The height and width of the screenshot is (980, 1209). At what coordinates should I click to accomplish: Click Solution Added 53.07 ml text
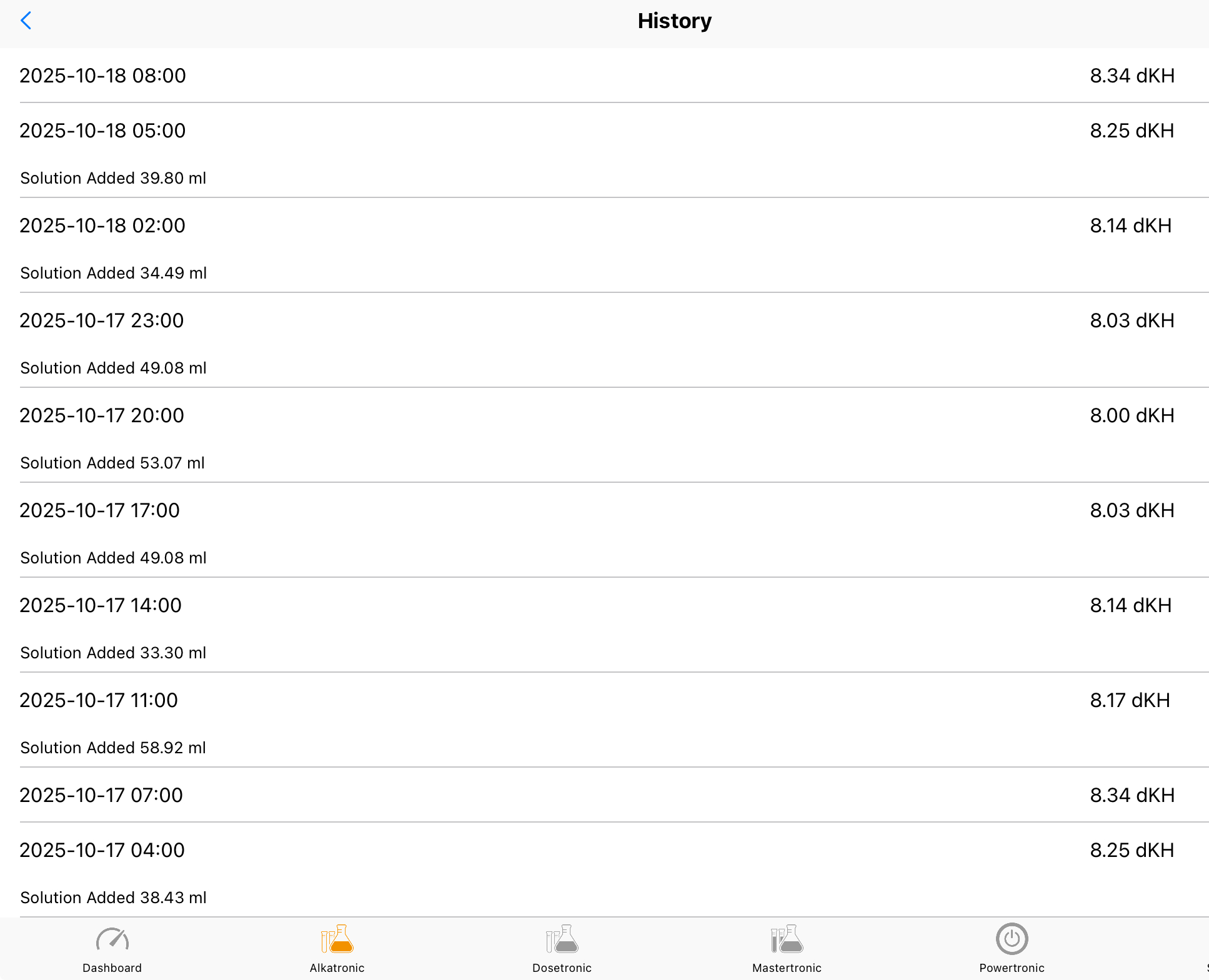[112, 463]
